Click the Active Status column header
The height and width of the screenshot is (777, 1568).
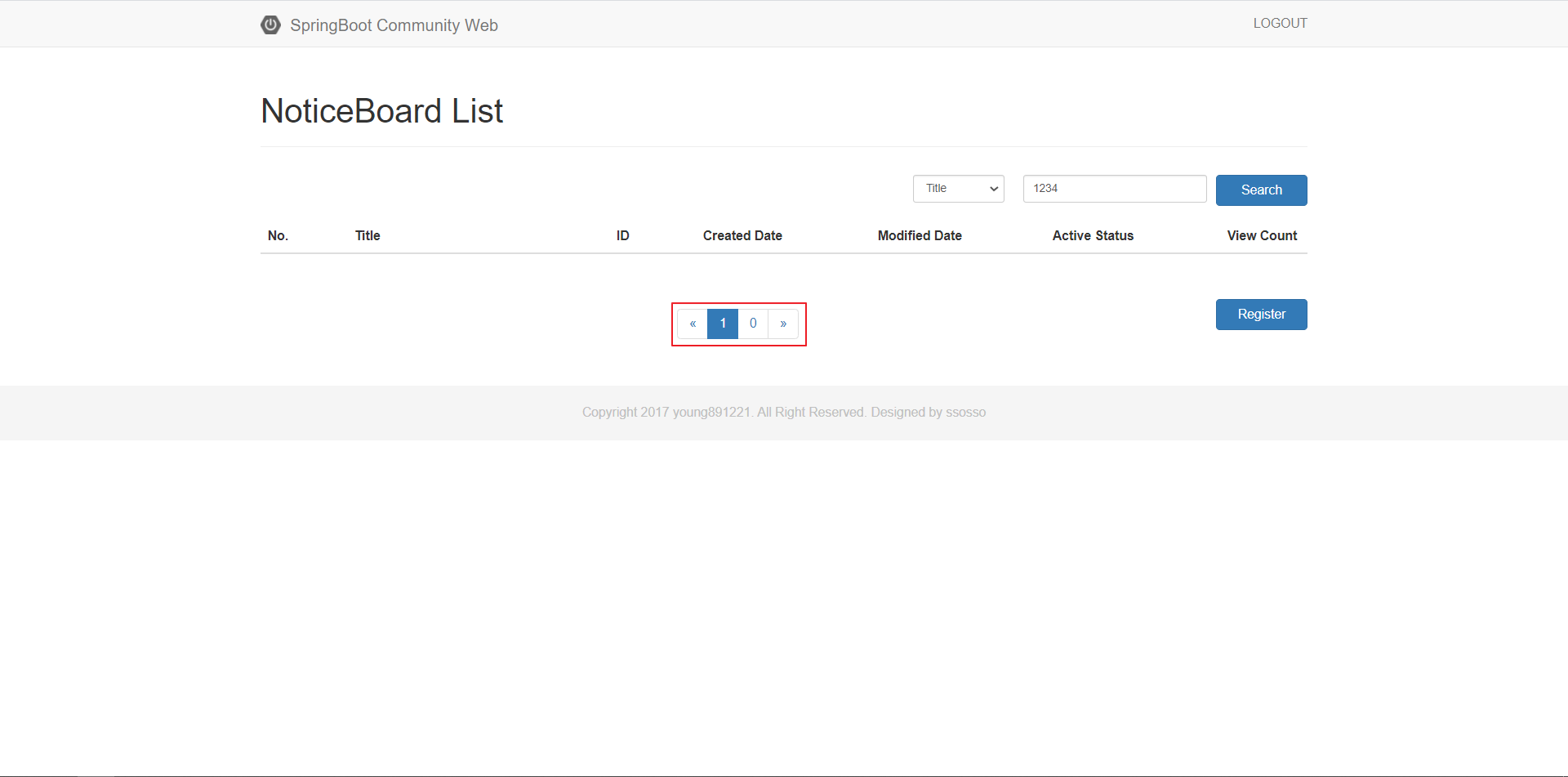click(1093, 235)
